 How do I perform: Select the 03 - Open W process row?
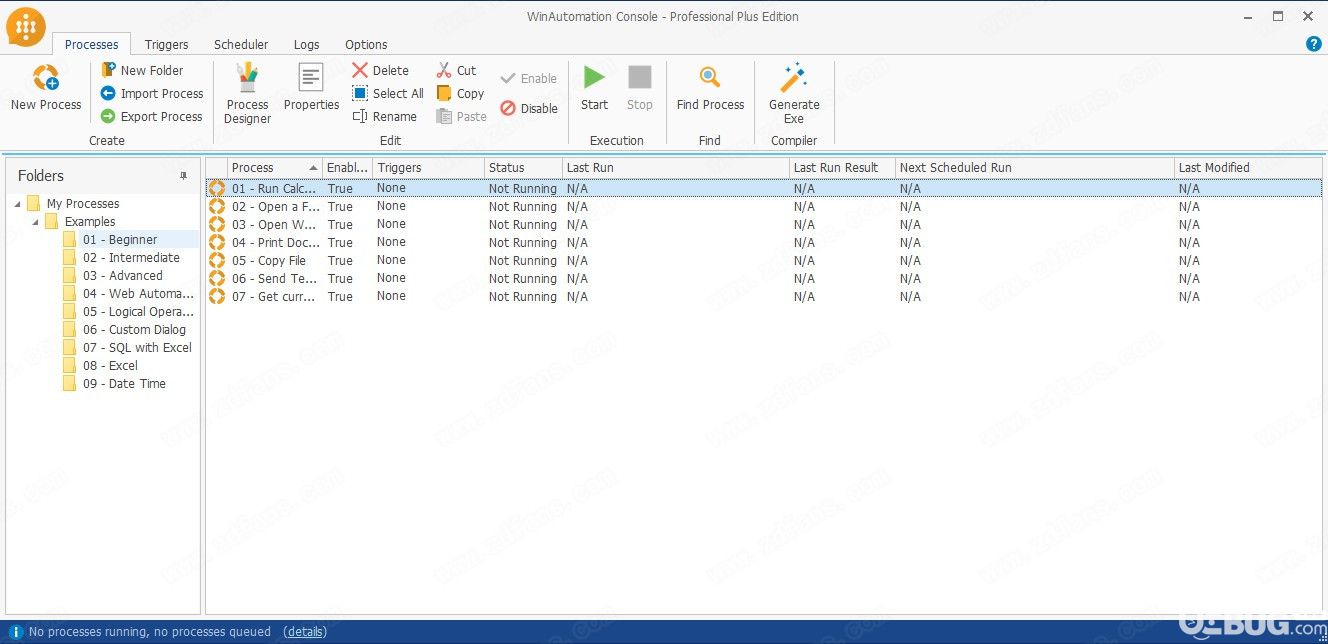pyautogui.click(x=764, y=224)
